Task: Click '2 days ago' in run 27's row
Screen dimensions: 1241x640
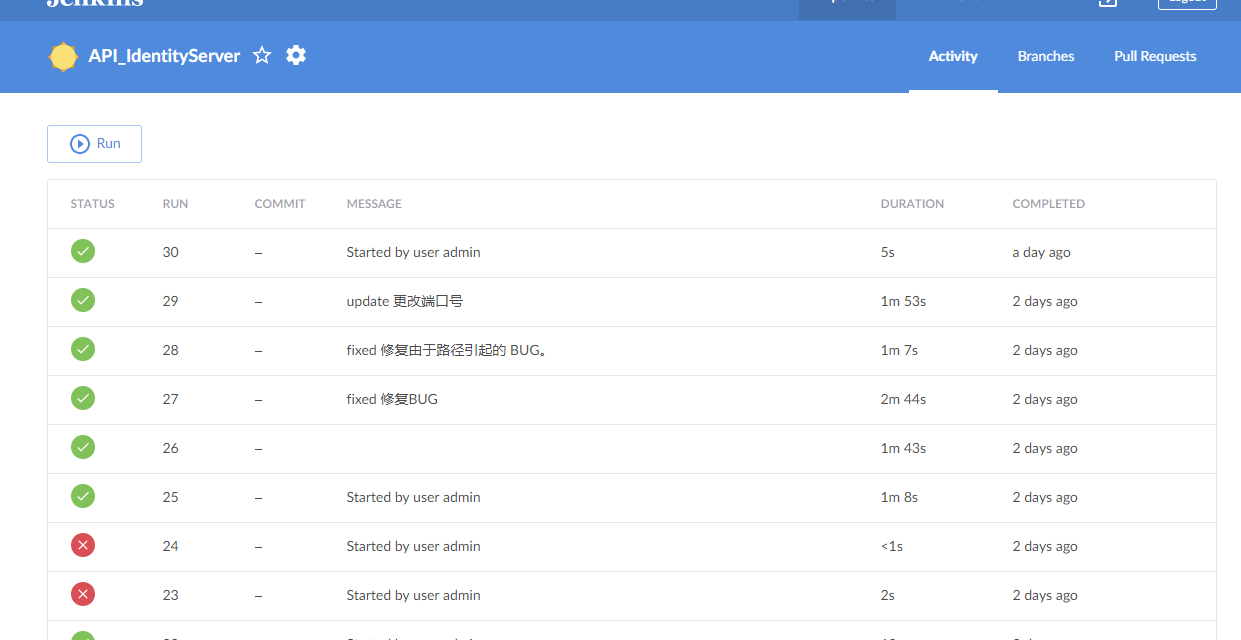Action: pos(1045,400)
